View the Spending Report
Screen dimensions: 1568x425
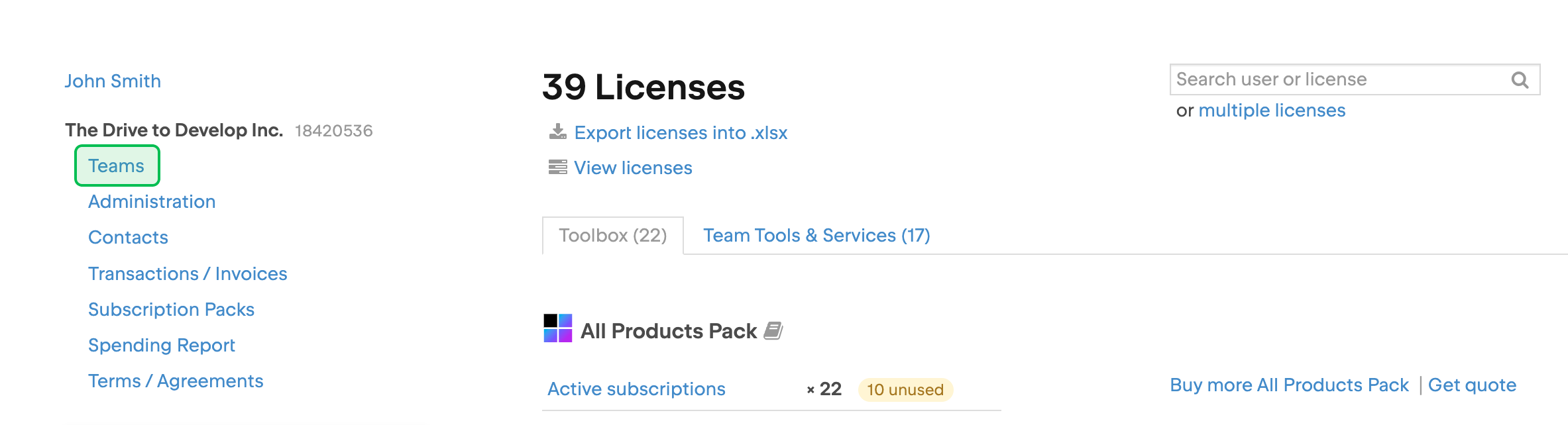pyautogui.click(x=161, y=345)
